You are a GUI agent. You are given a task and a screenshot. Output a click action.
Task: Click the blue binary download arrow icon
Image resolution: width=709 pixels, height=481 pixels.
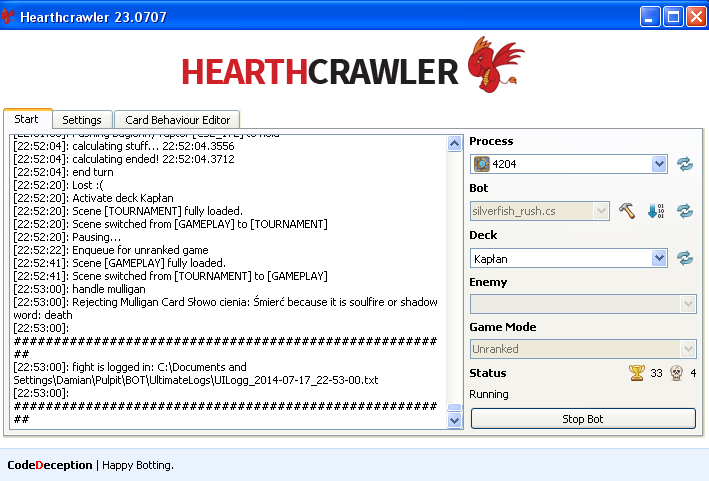656,211
